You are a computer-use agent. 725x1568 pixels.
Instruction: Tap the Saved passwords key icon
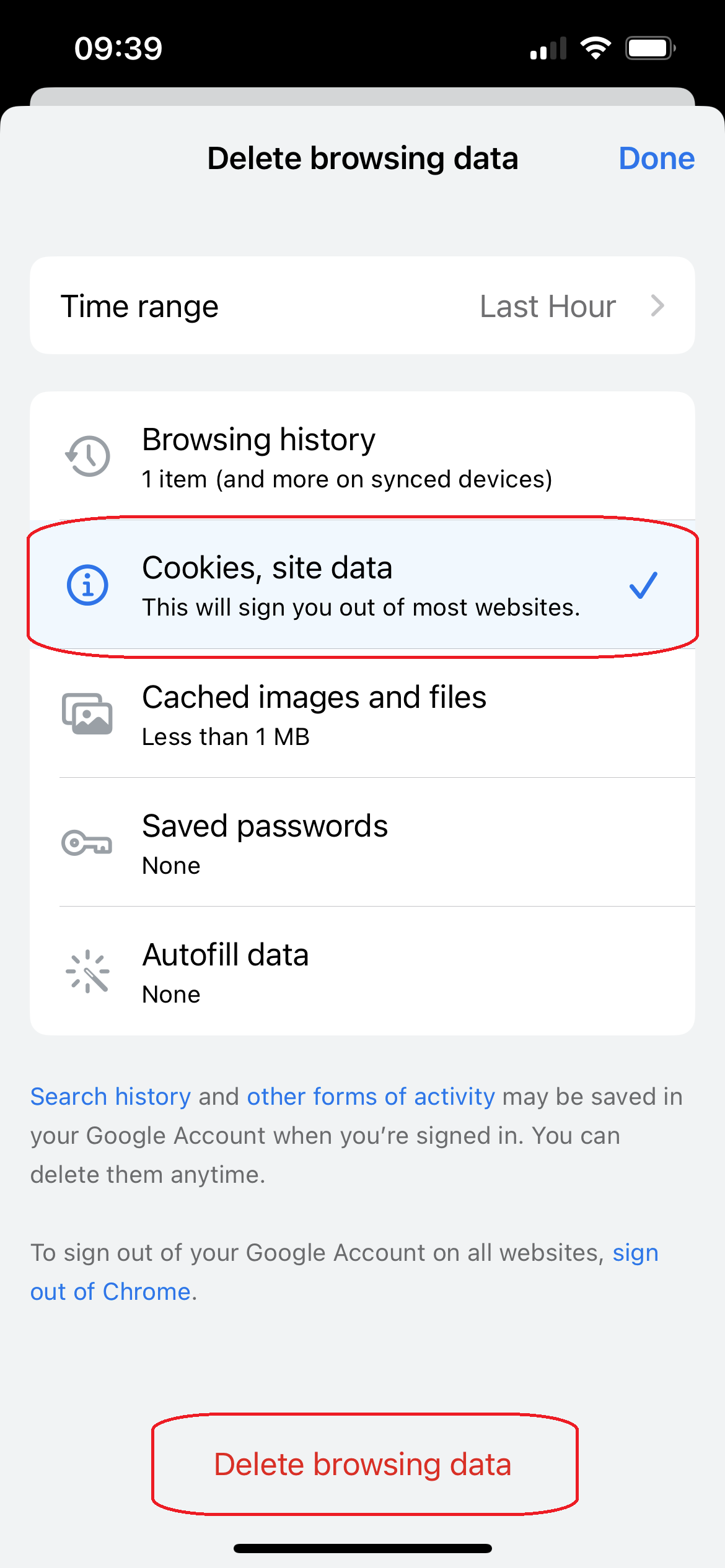tap(87, 843)
